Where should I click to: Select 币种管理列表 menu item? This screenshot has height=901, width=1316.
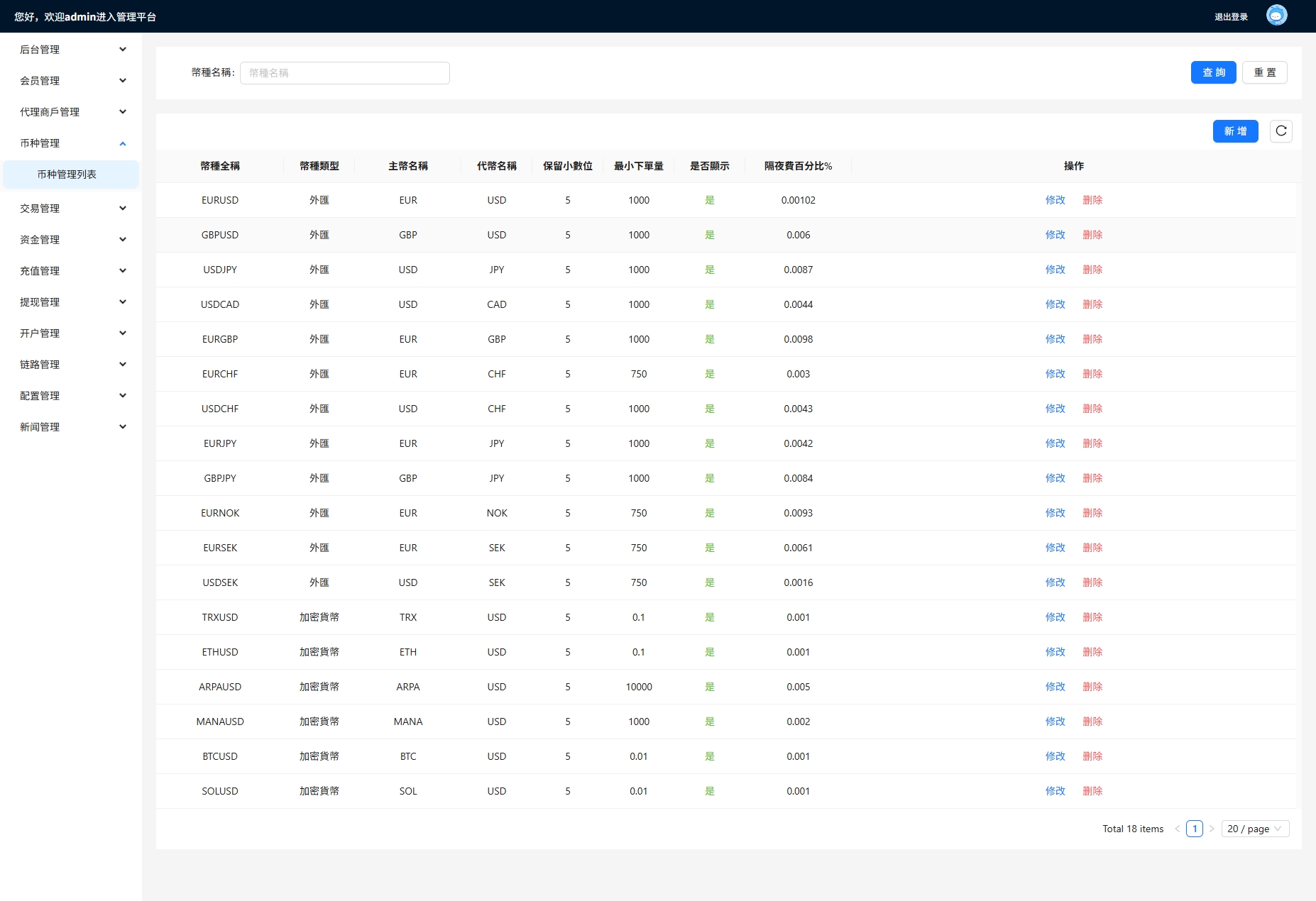(67, 175)
